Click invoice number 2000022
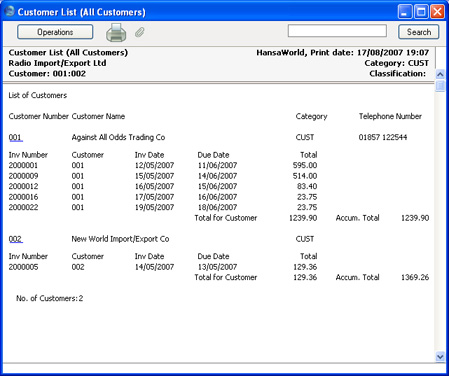 pos(23,207)
